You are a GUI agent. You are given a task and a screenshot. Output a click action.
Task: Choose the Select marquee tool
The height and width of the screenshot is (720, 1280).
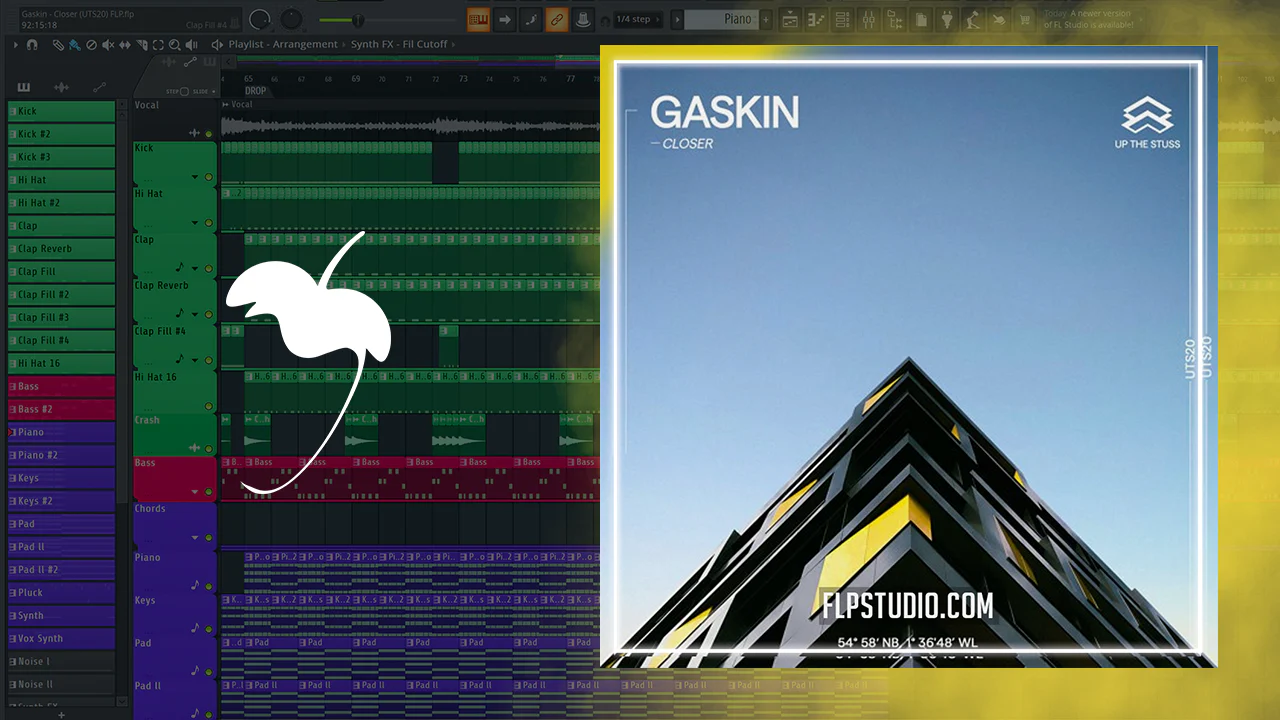point(158,45)
